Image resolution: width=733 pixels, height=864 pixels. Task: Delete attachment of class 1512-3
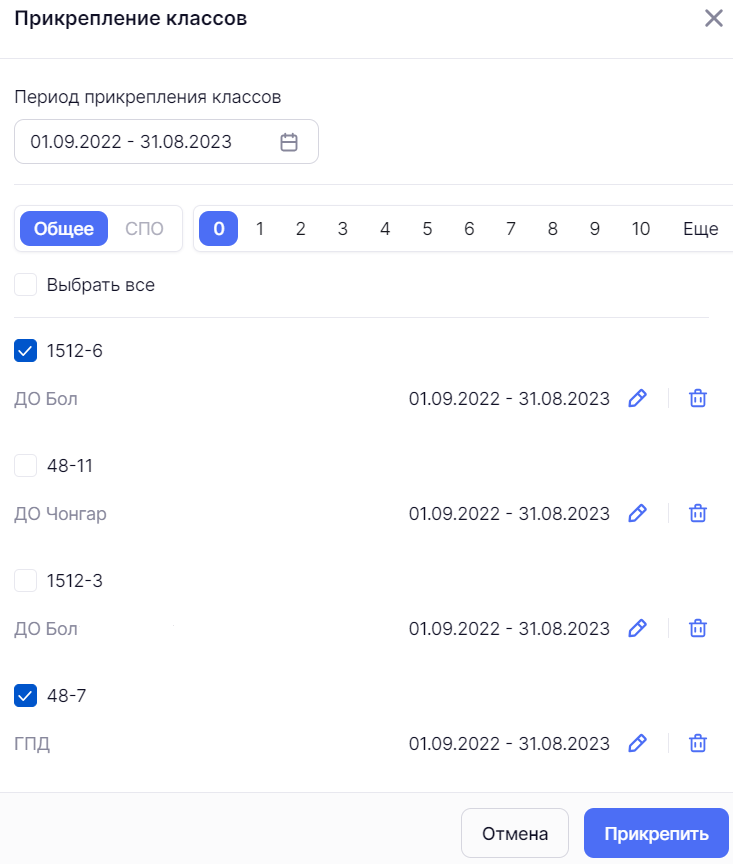(x=698, y=628)
